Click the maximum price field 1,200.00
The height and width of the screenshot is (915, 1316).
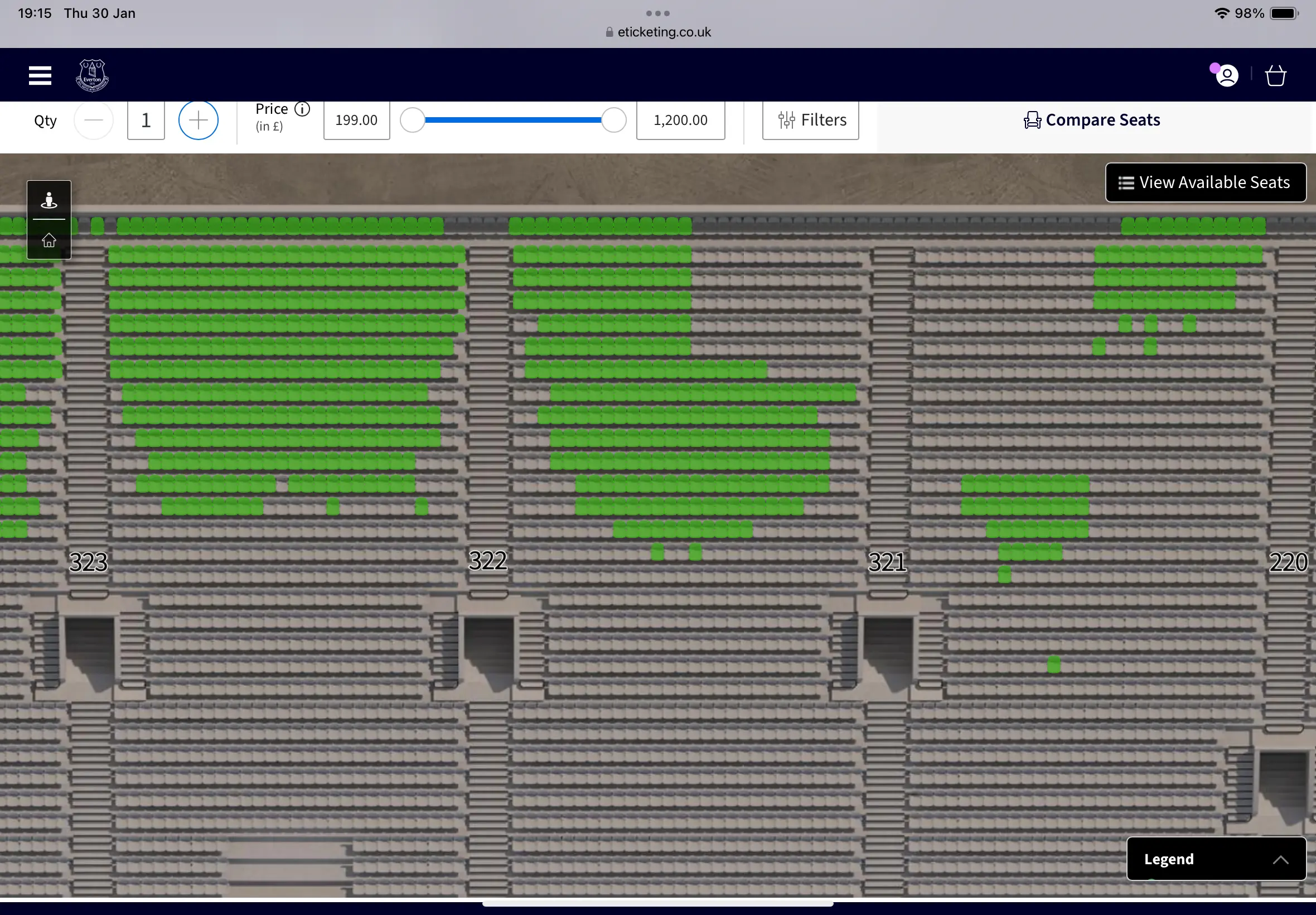(x=680, y=121)
